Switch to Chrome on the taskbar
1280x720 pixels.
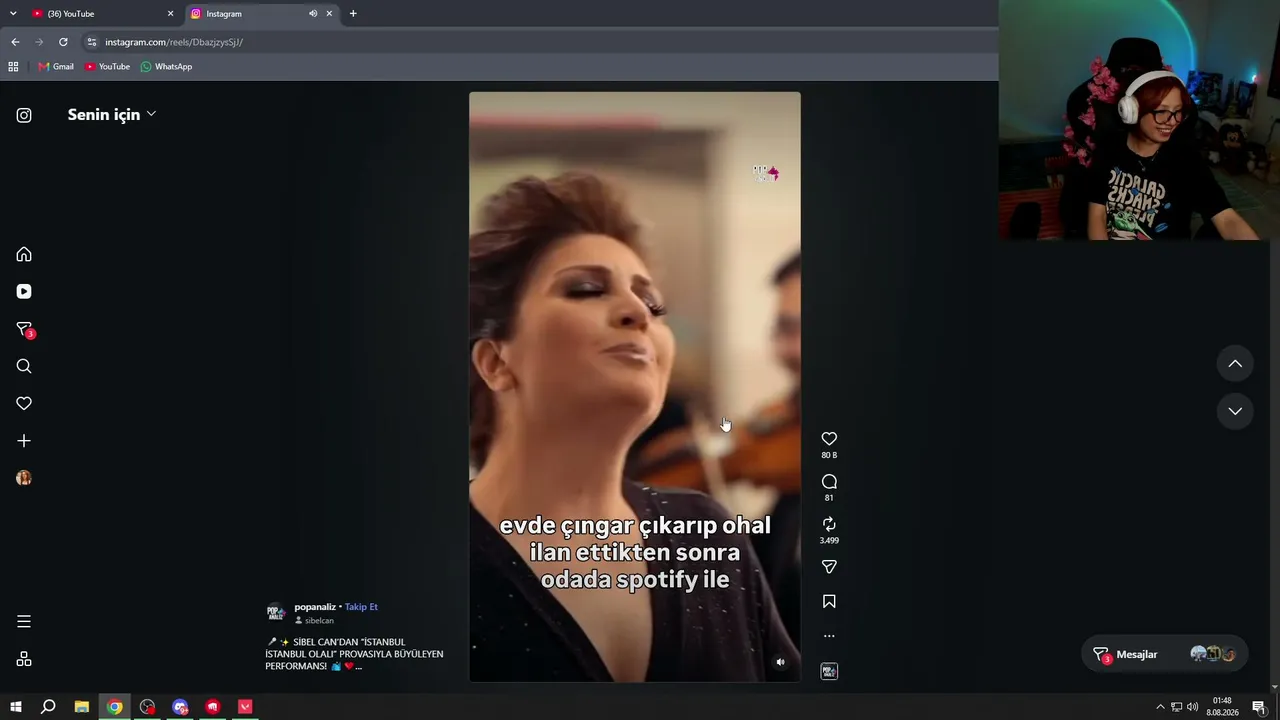(115, 707)
